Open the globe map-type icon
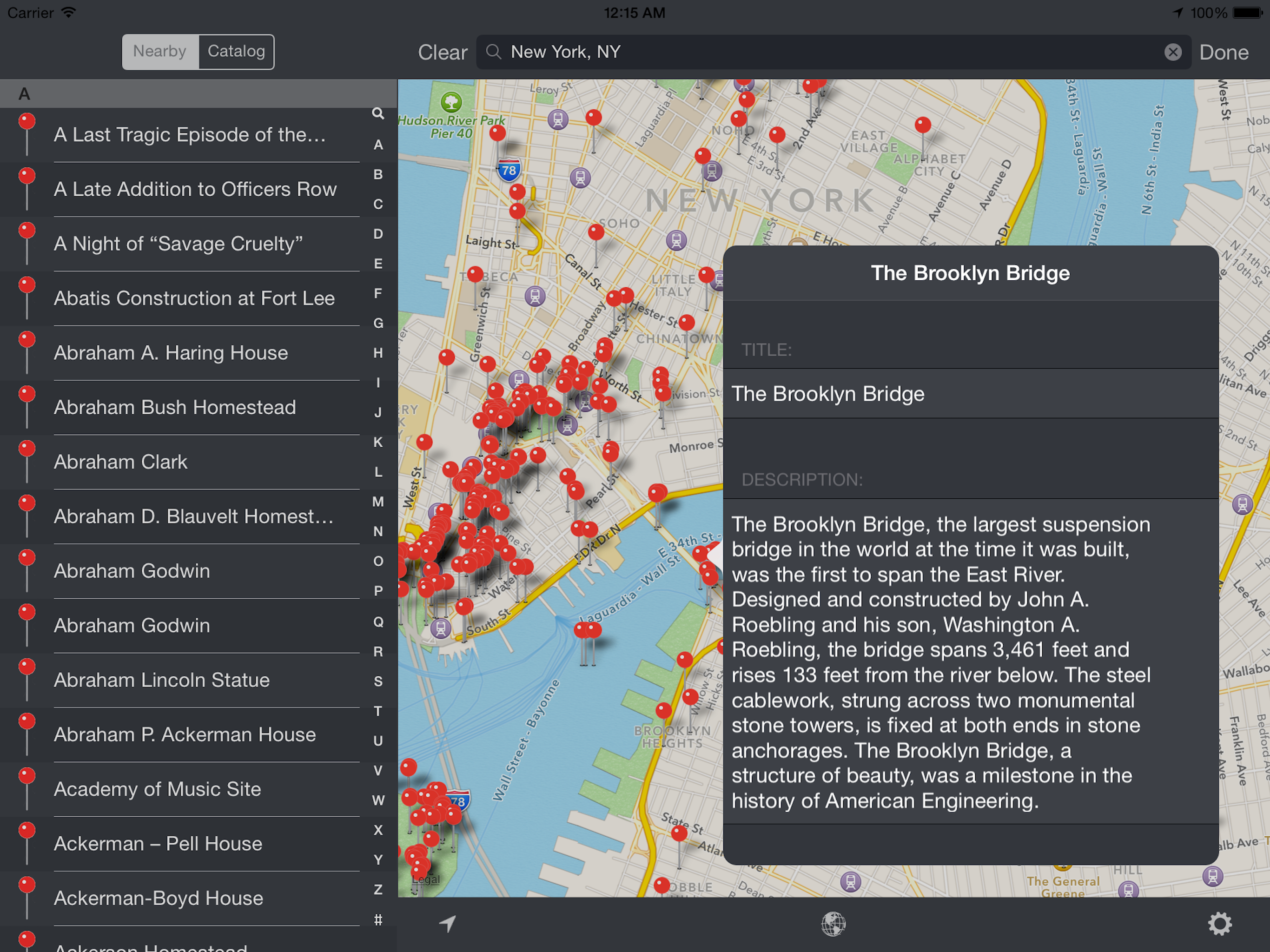The height and width of the screenshot is (952, 1270). (x=833, y=924)
